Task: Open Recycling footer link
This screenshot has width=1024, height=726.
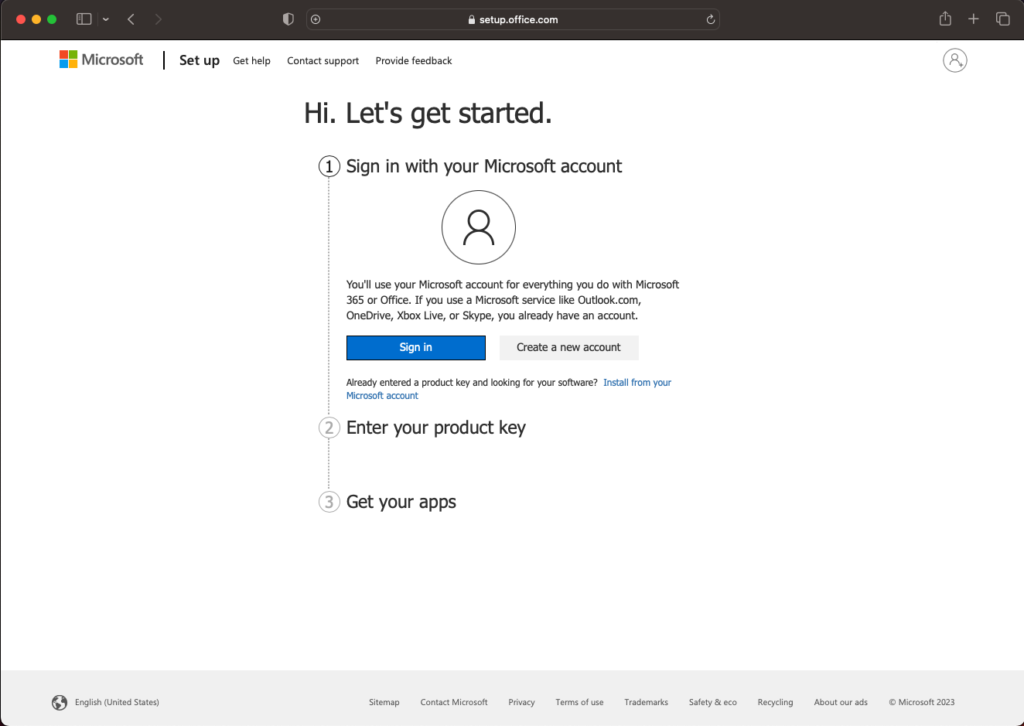Action: [x=775, y=702]
